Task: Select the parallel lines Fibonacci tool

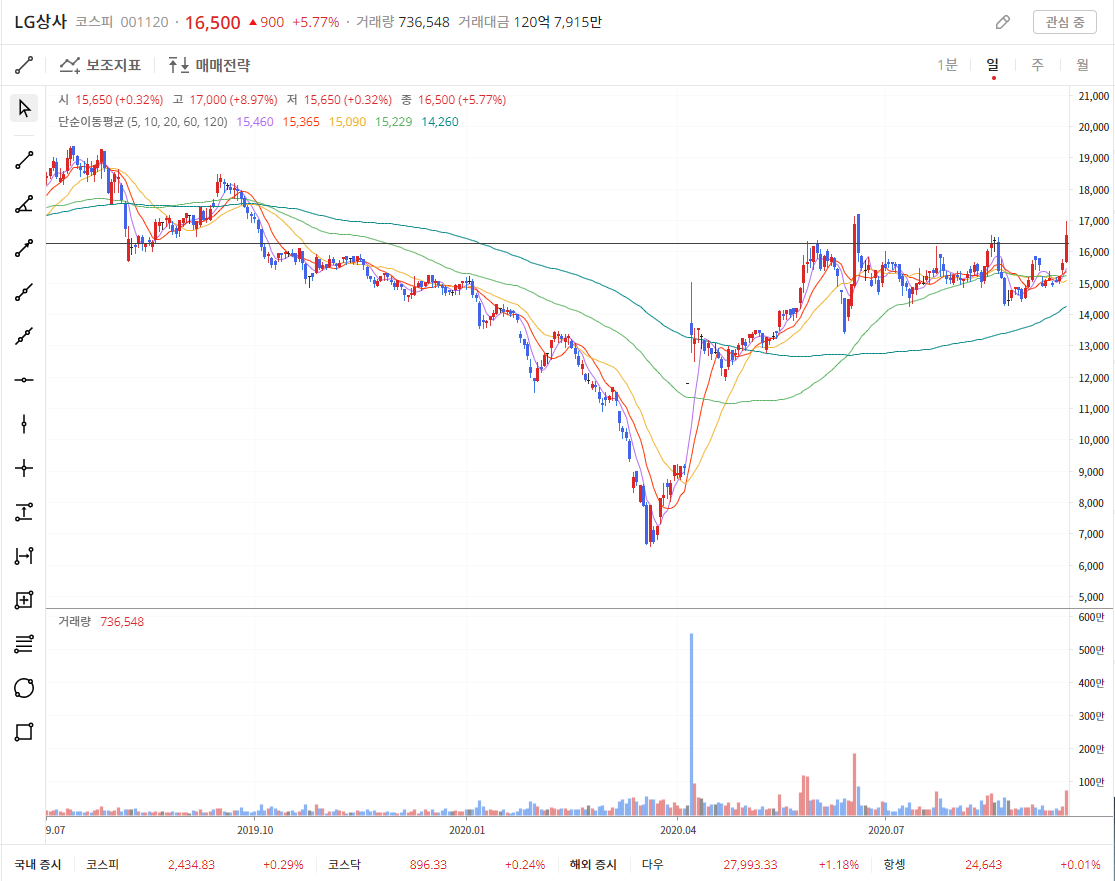Action: 24,644
